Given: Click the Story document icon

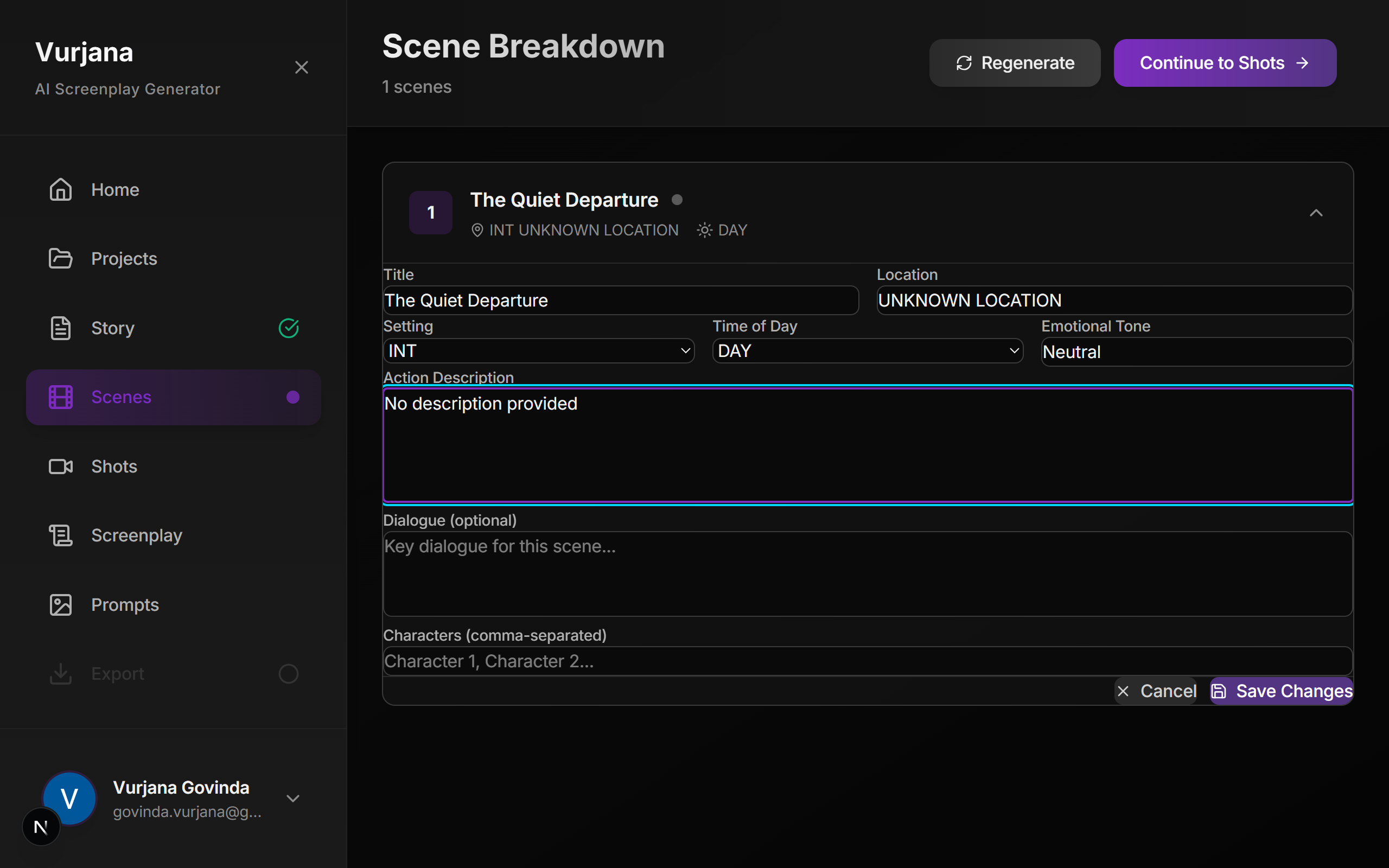Looking at the screenshot, I should [x=60, y=328].
